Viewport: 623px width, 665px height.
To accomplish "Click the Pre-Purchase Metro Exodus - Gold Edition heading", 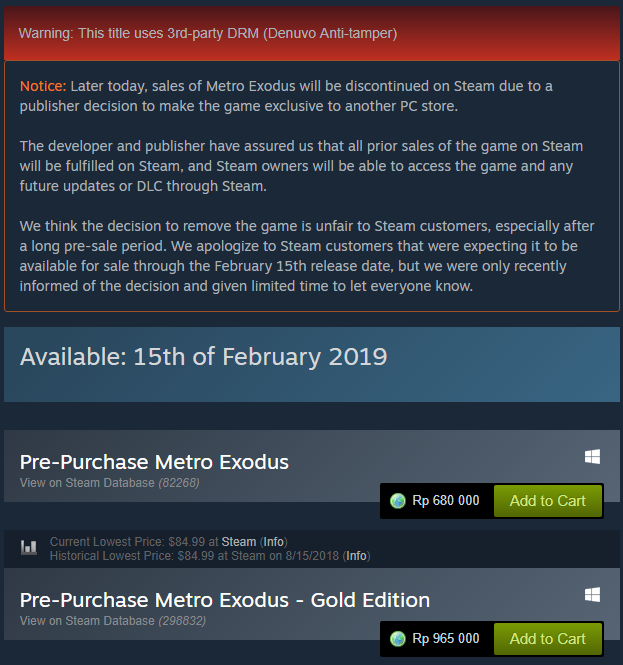I will [x=225, y=600].
